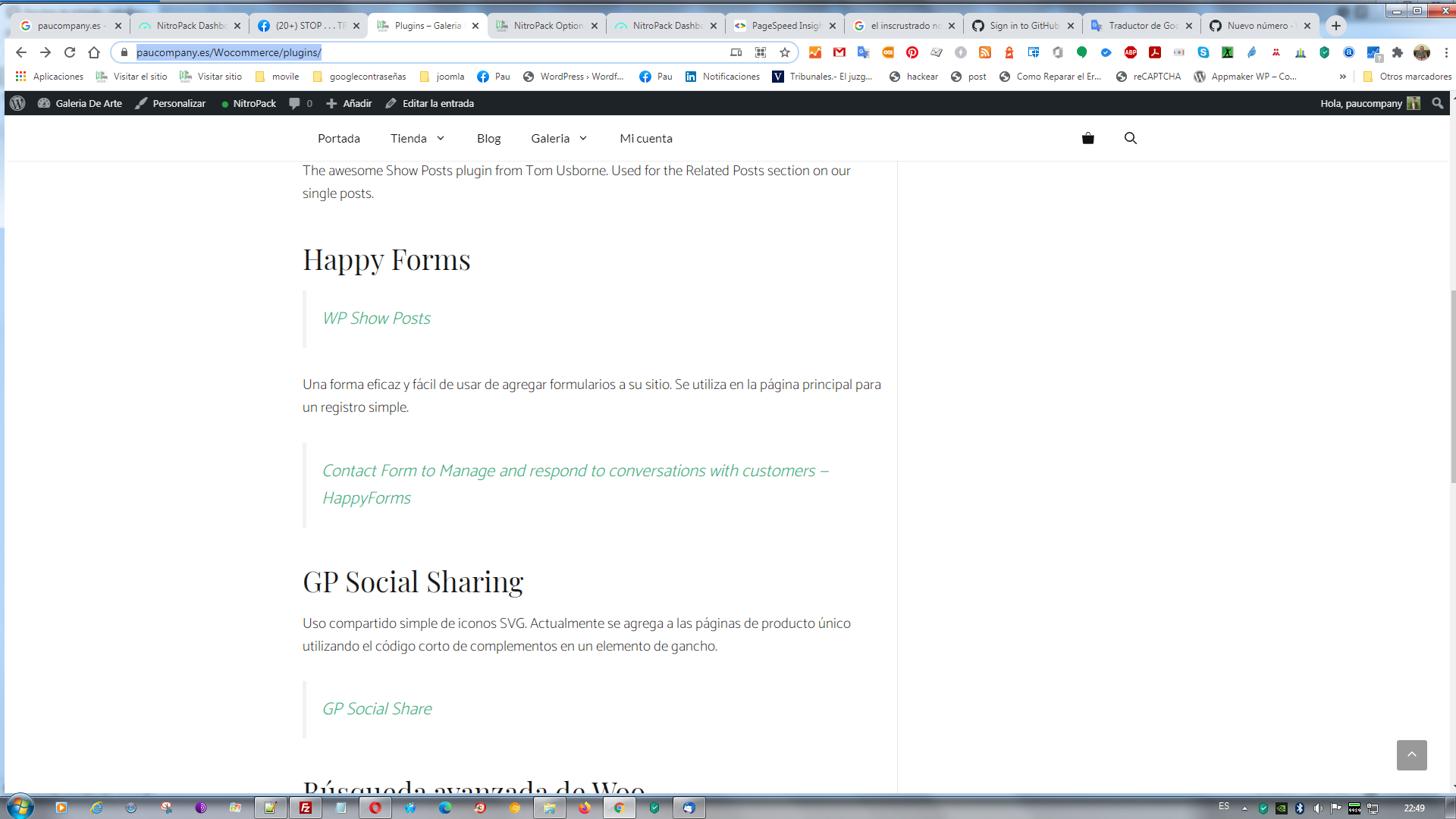The width and height of the screenshot is (1456, 819).
Task: Click the admin bar search icon
Action: pos(1437,103)
